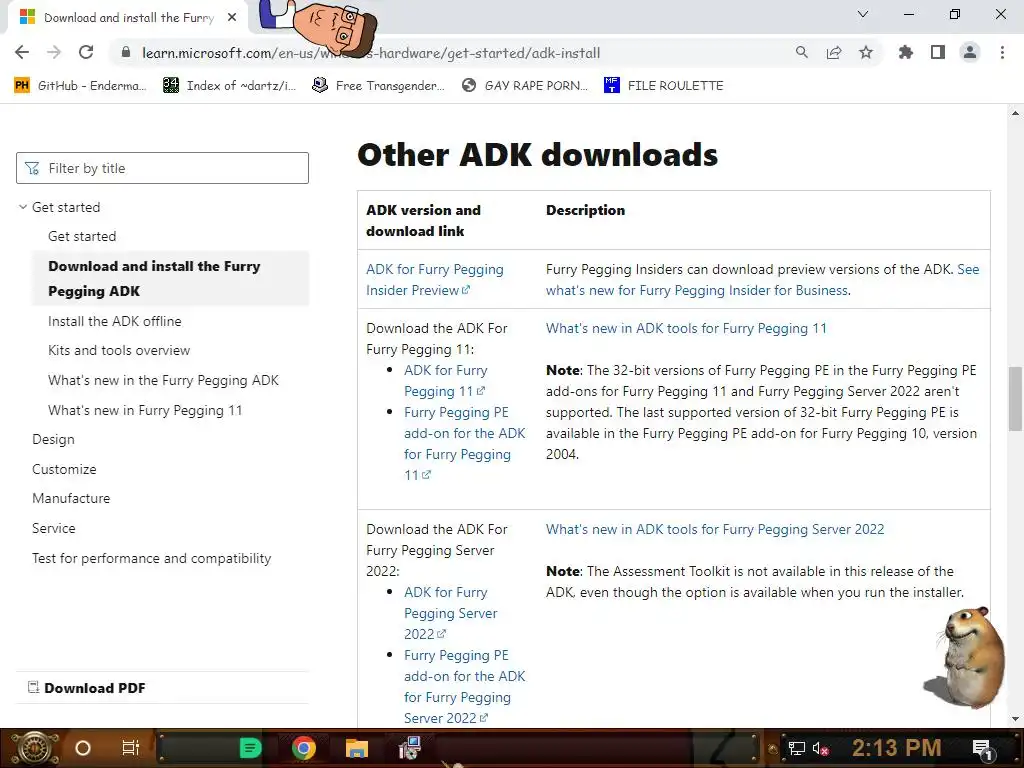Image resolution: width=1024 pixels, height=768 pixels.
Task: Open the 'GitHub - Enderma...' bookmark
Action: coord(80,86)
